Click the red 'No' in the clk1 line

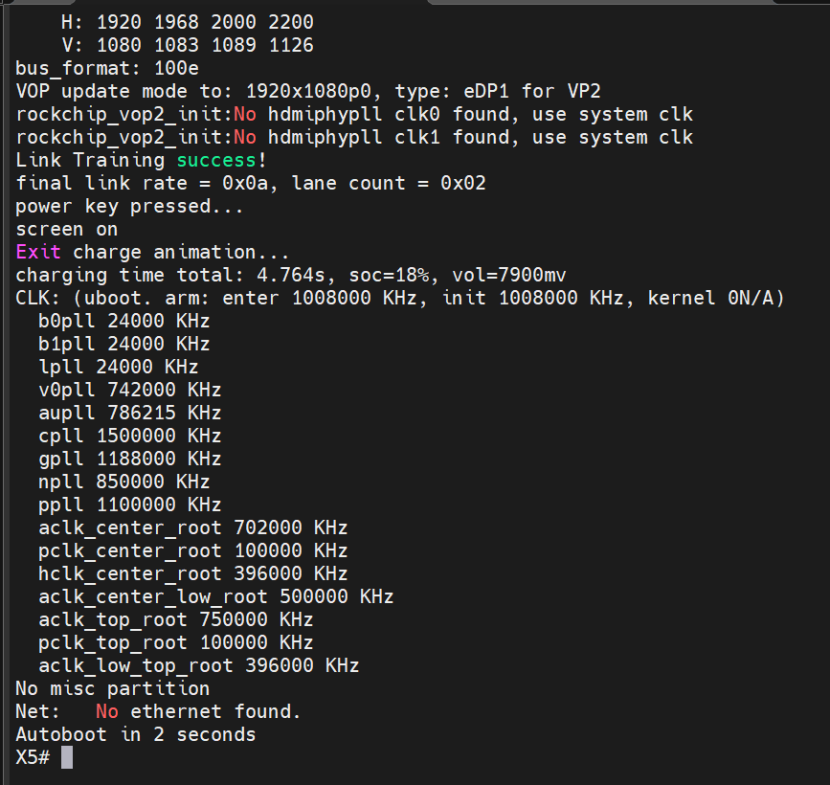(245, 137)
